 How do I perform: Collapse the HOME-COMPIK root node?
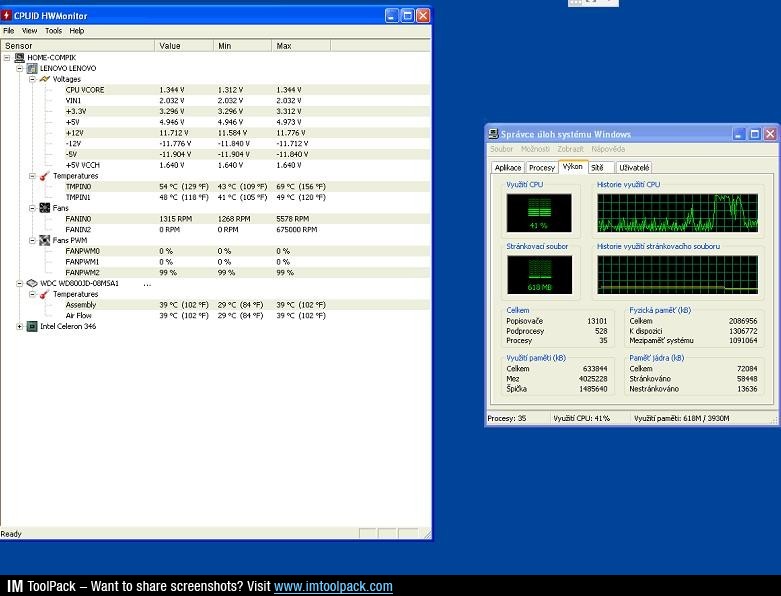[x=7, y=58]
